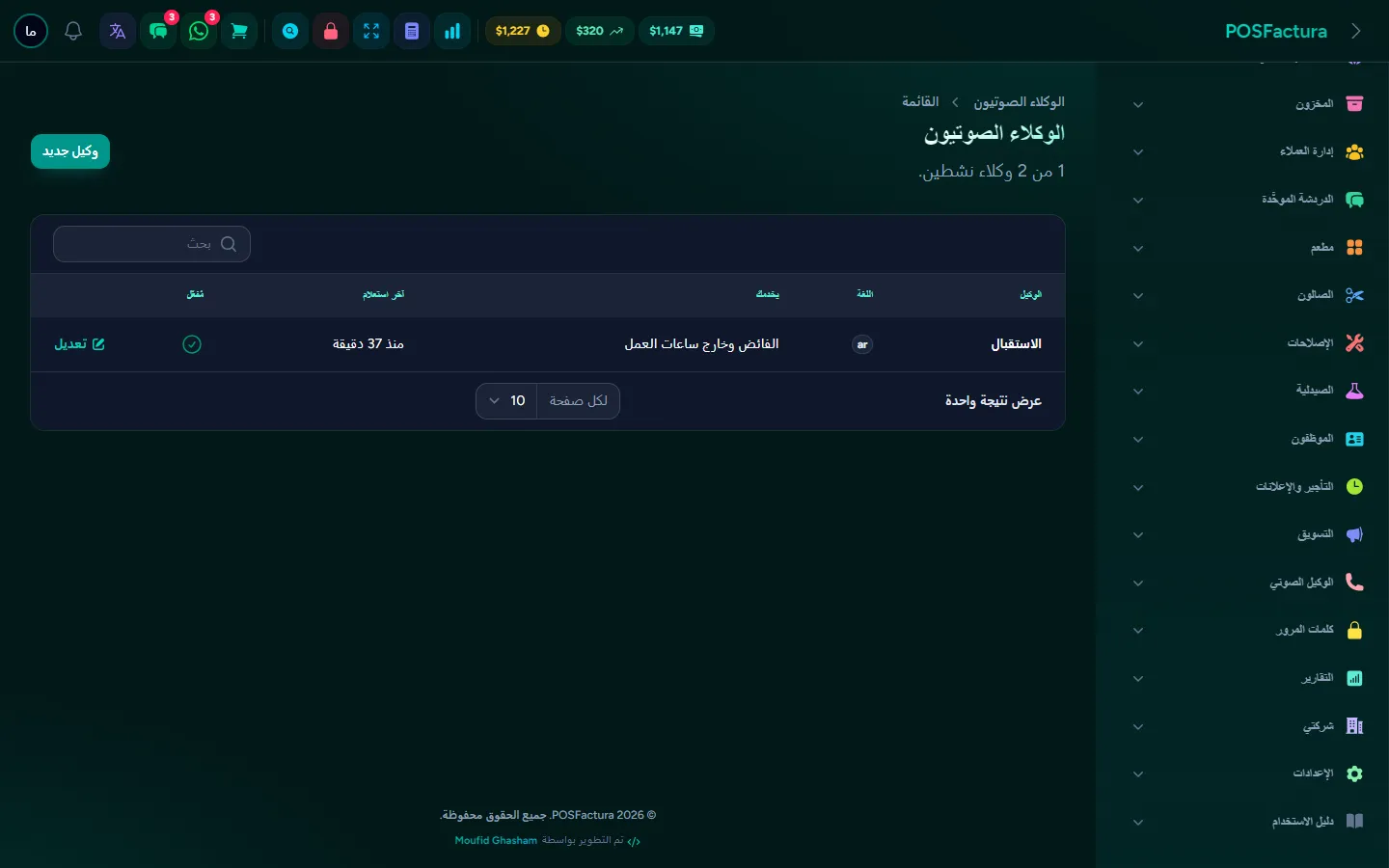Open the Moufid Ghasham footer link
Image resolution: width=1389 pixels, height=868 pixels.
pyautogui.click(x=496, y=840)
